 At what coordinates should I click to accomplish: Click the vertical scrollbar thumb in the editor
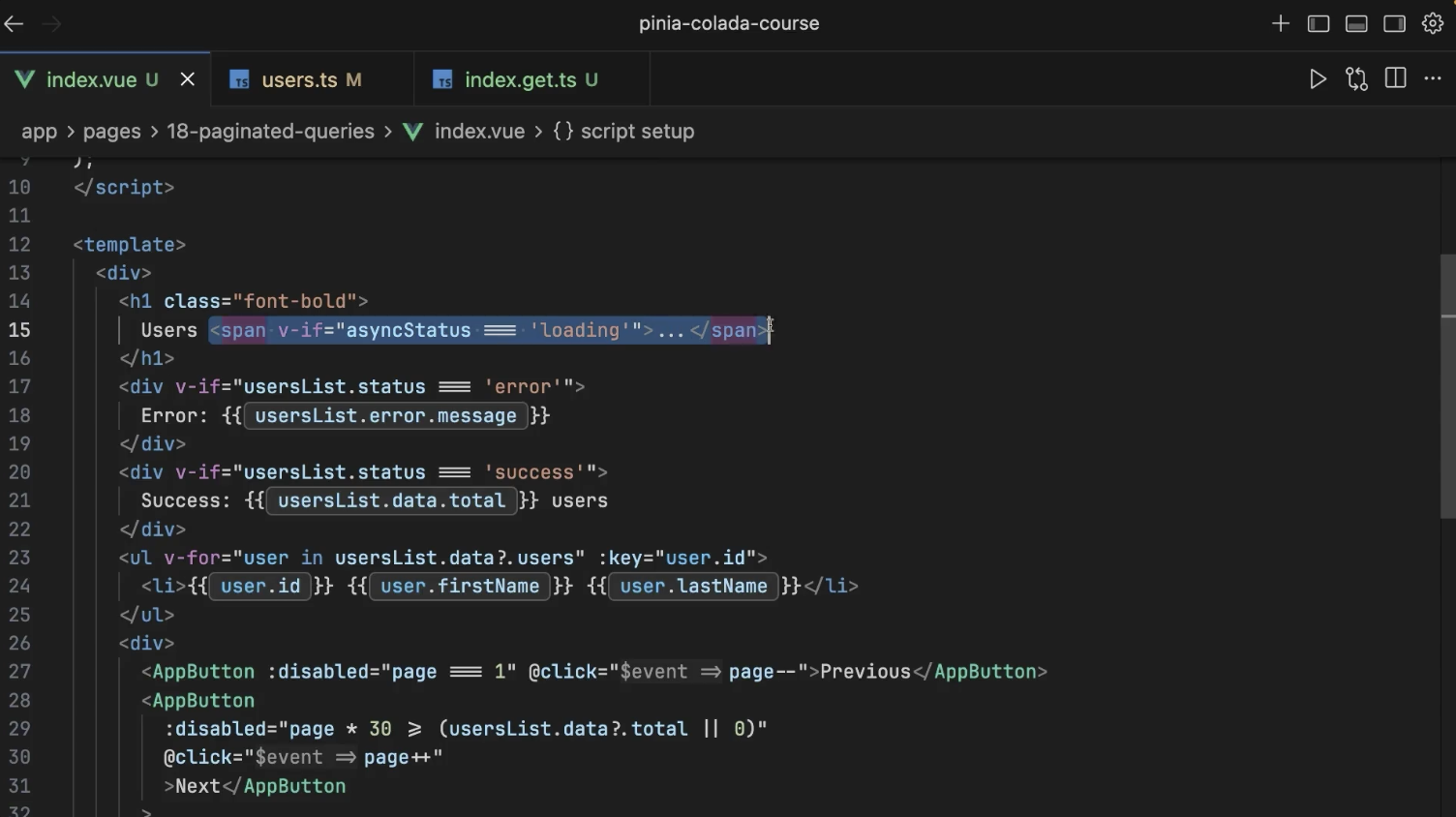pyautogui.click(x=1447, y=387)
